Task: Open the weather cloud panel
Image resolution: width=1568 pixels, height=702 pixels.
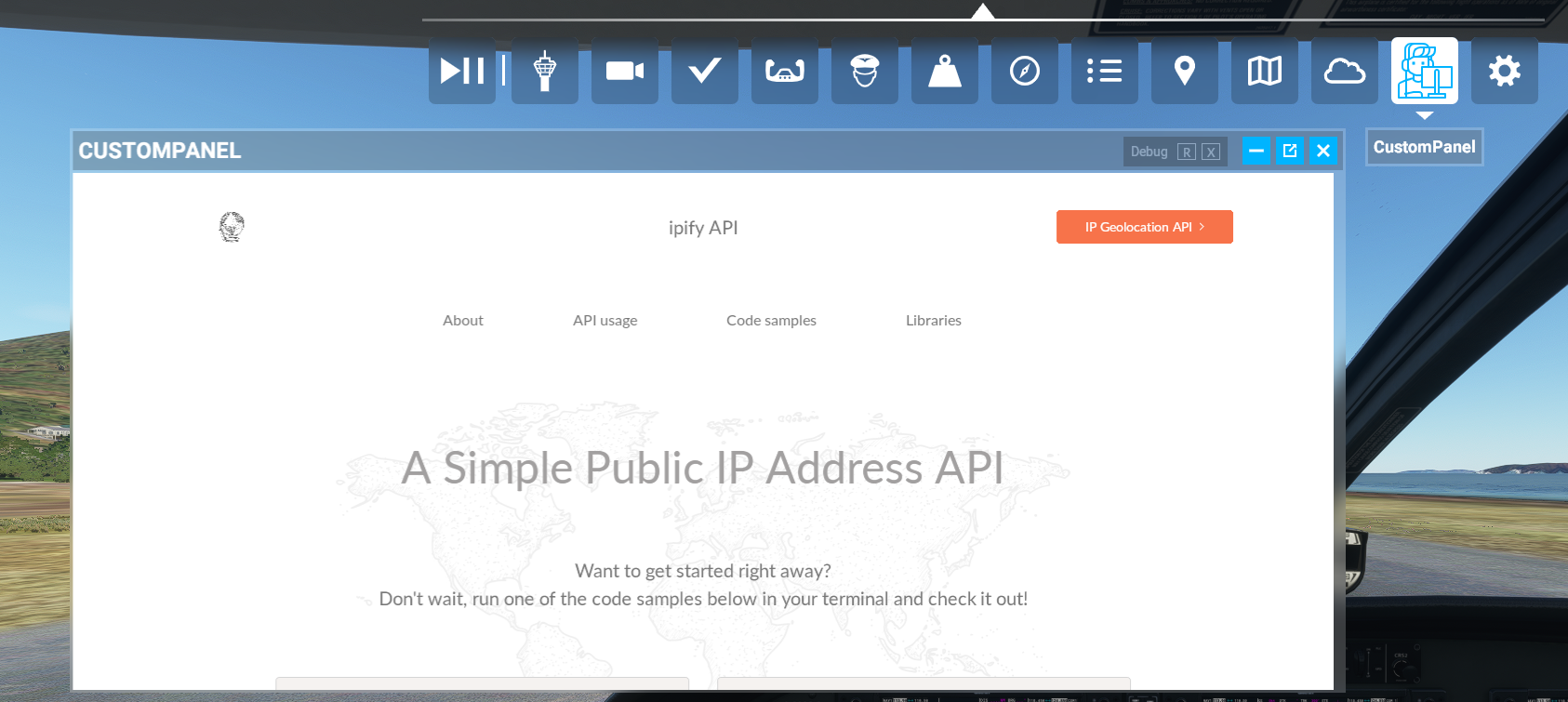Action: [1345, 71]
